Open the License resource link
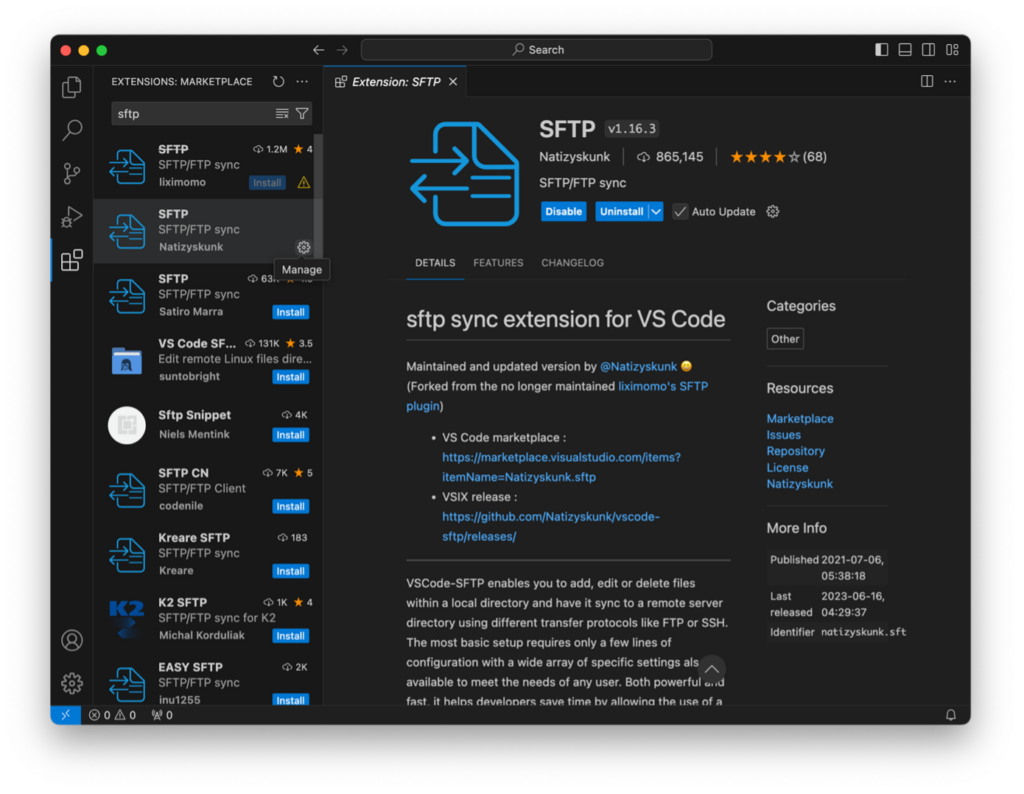This screenshot has width=1024, height=794. click(787, 468)
